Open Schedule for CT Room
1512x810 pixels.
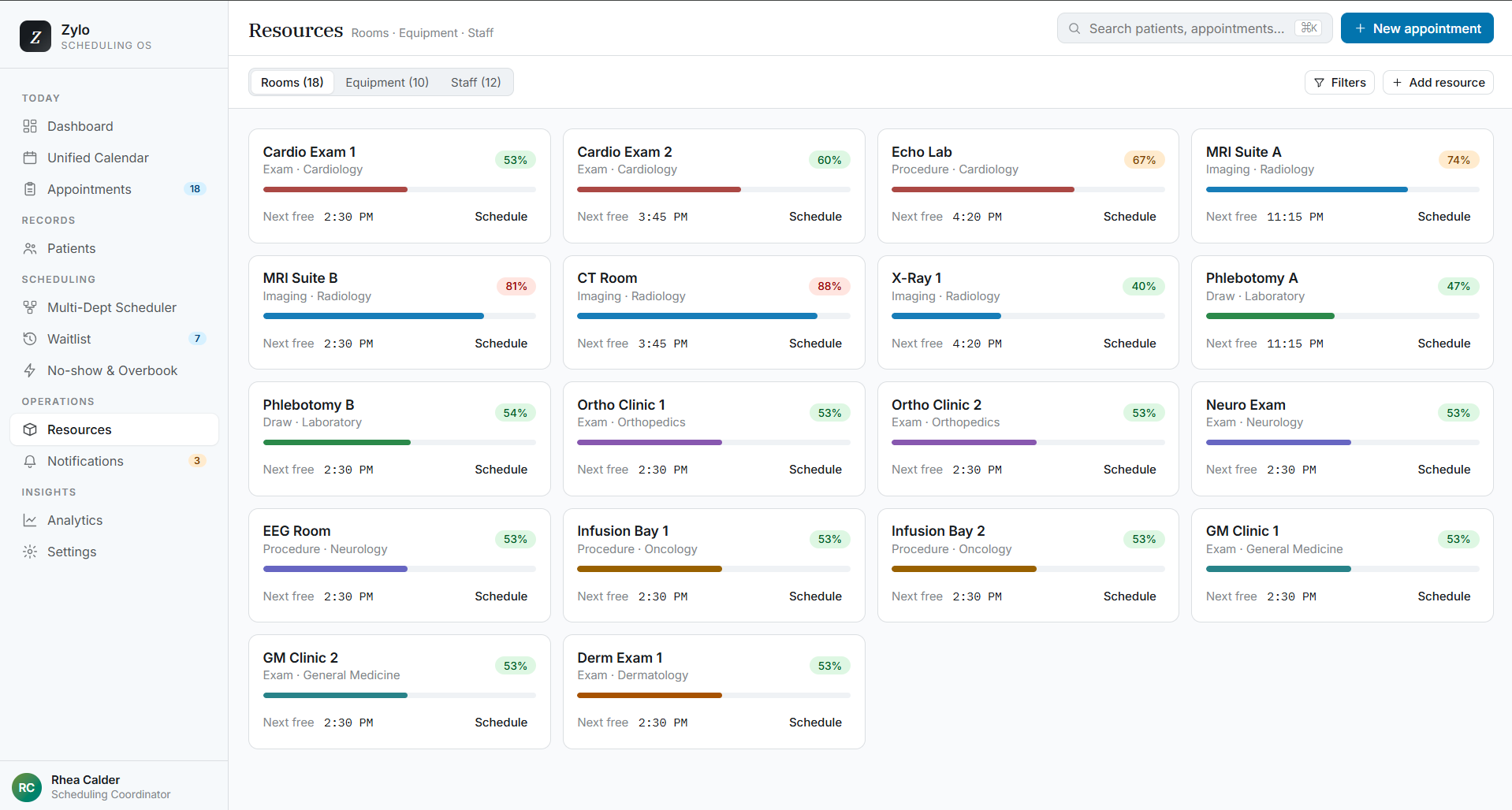pyautogui.click(x=815, y=344)
